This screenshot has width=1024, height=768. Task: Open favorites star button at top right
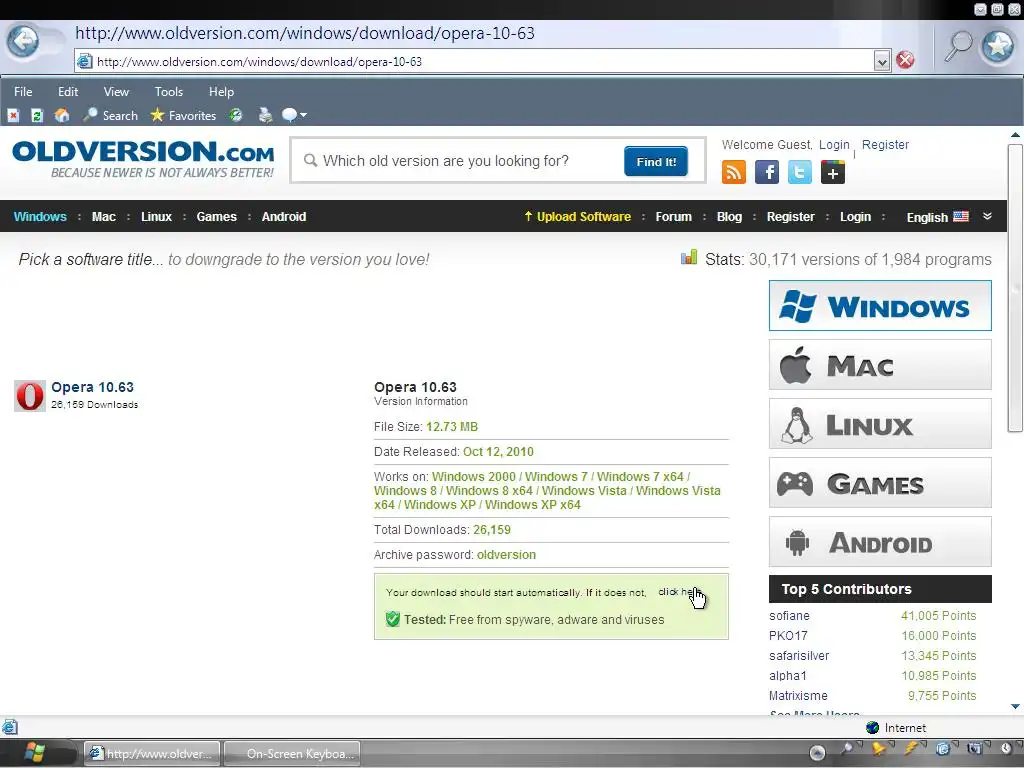tap(998, 46)
